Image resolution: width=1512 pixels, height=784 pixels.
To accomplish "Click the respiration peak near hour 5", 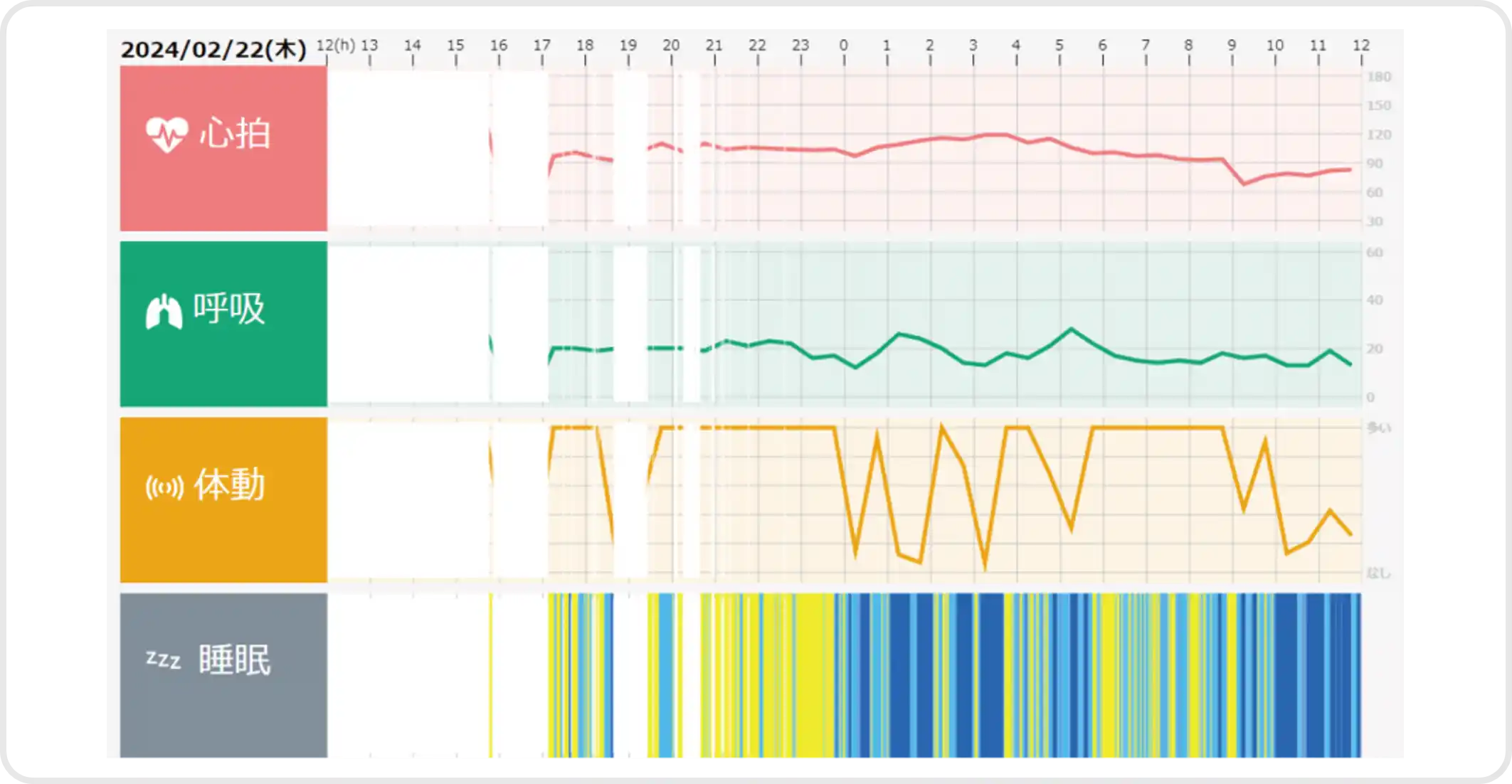I will point(1072,329).
